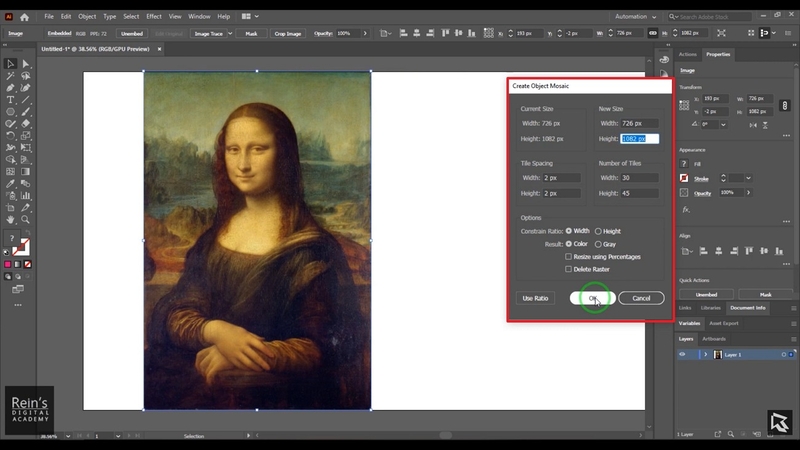Click the Use Ratio button
Image resolution: width=800 pixels, height=450 pixels.
[534, 298]
